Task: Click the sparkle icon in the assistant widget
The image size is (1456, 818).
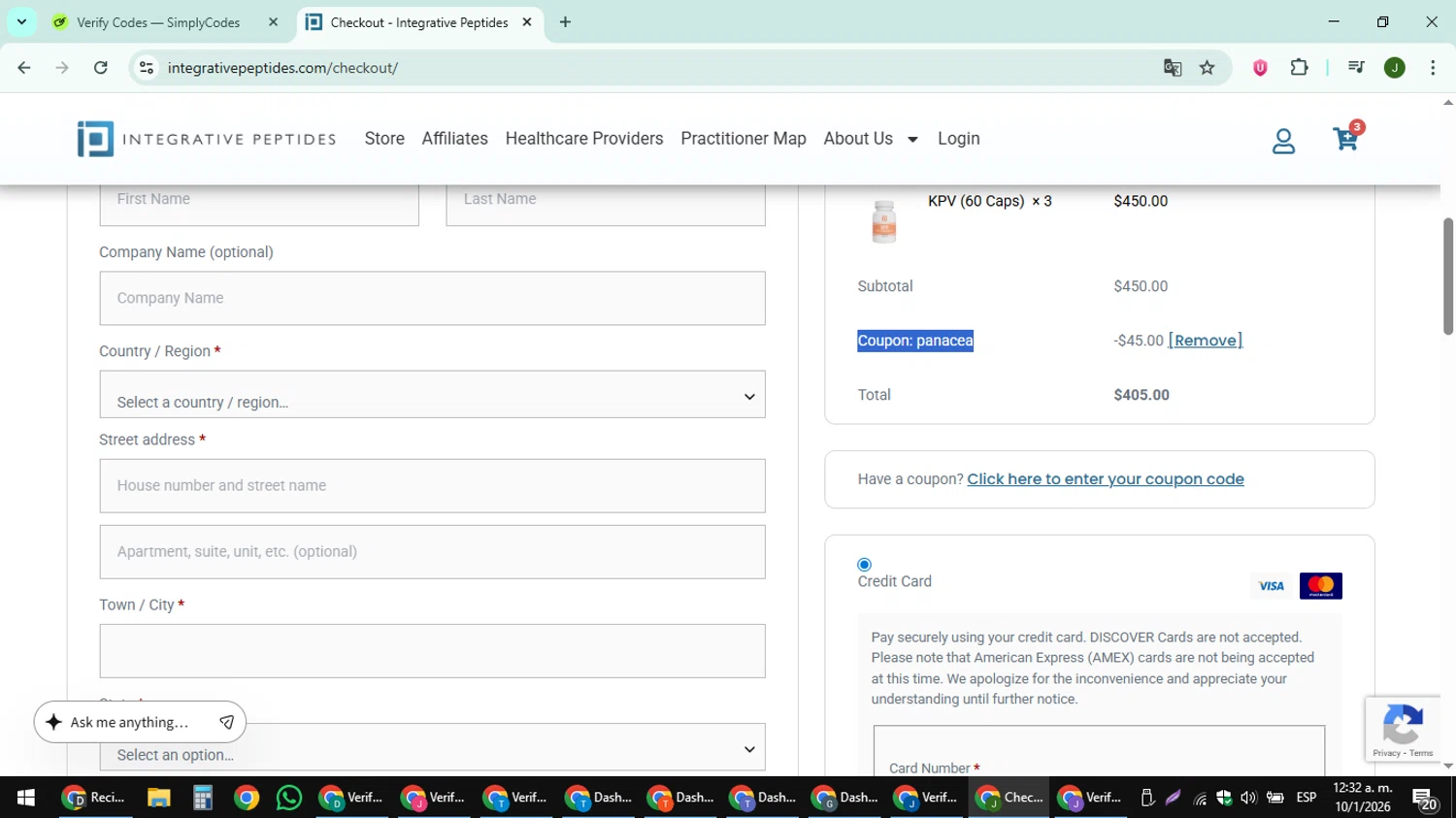Action: point(53,722)
